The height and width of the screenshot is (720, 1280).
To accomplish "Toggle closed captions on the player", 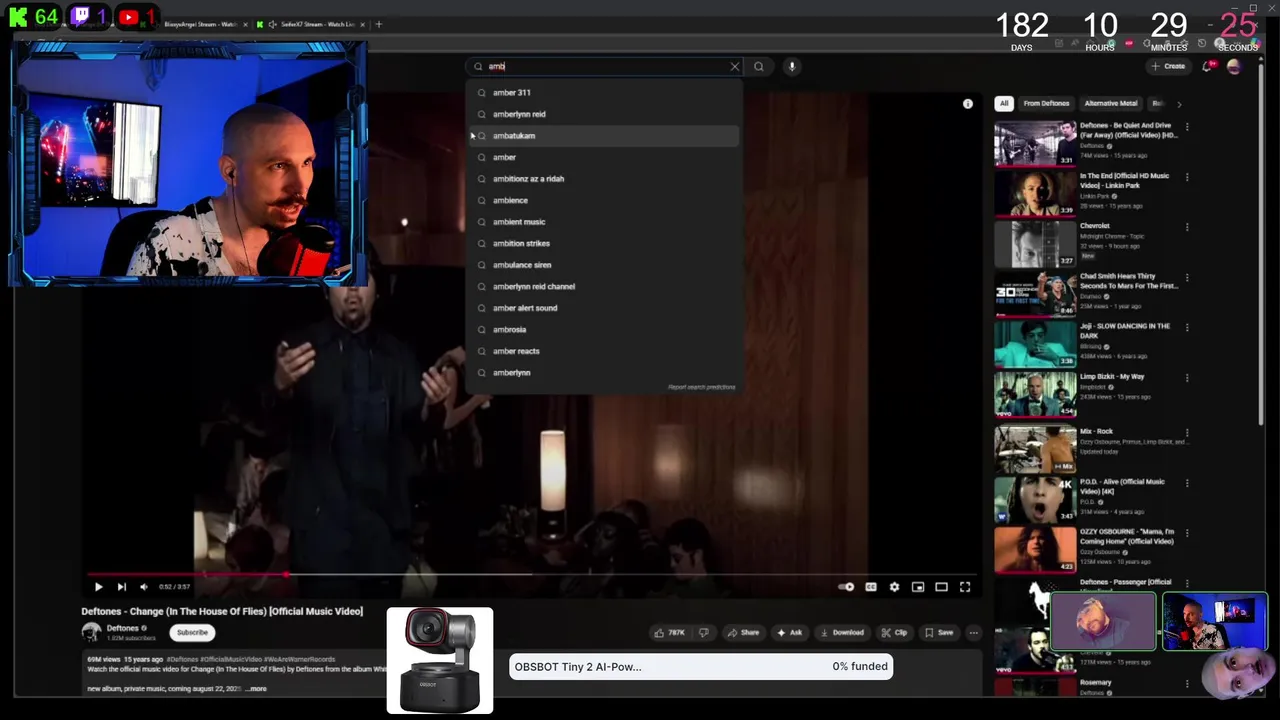I will tap(871, 587).
